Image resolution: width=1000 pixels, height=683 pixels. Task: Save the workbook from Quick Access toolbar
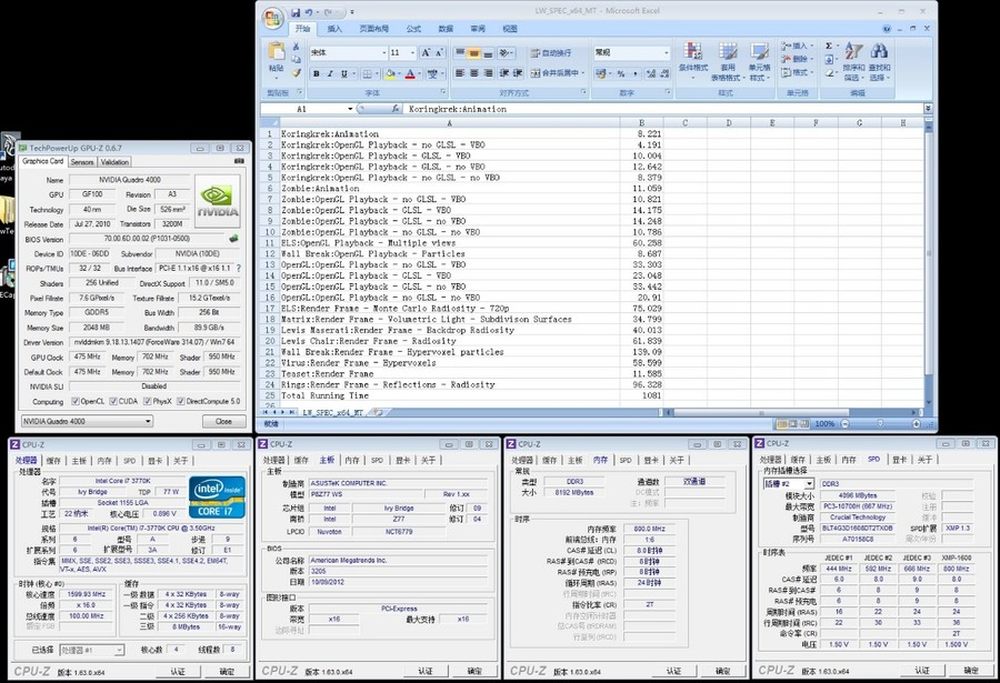[x=296, y=11]
